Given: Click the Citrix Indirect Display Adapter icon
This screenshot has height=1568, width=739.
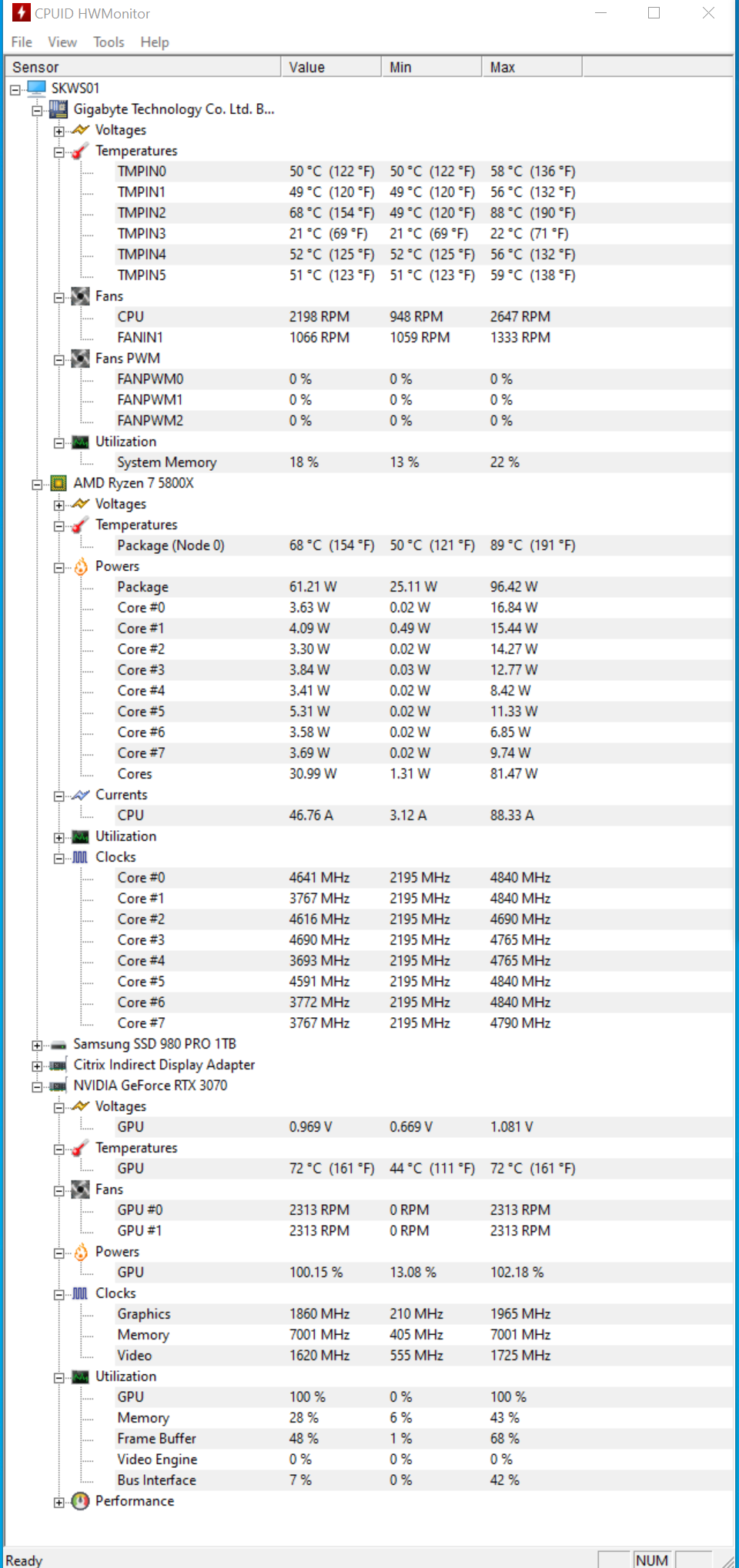Looking at the screenshot, I should coord(59,1066).
